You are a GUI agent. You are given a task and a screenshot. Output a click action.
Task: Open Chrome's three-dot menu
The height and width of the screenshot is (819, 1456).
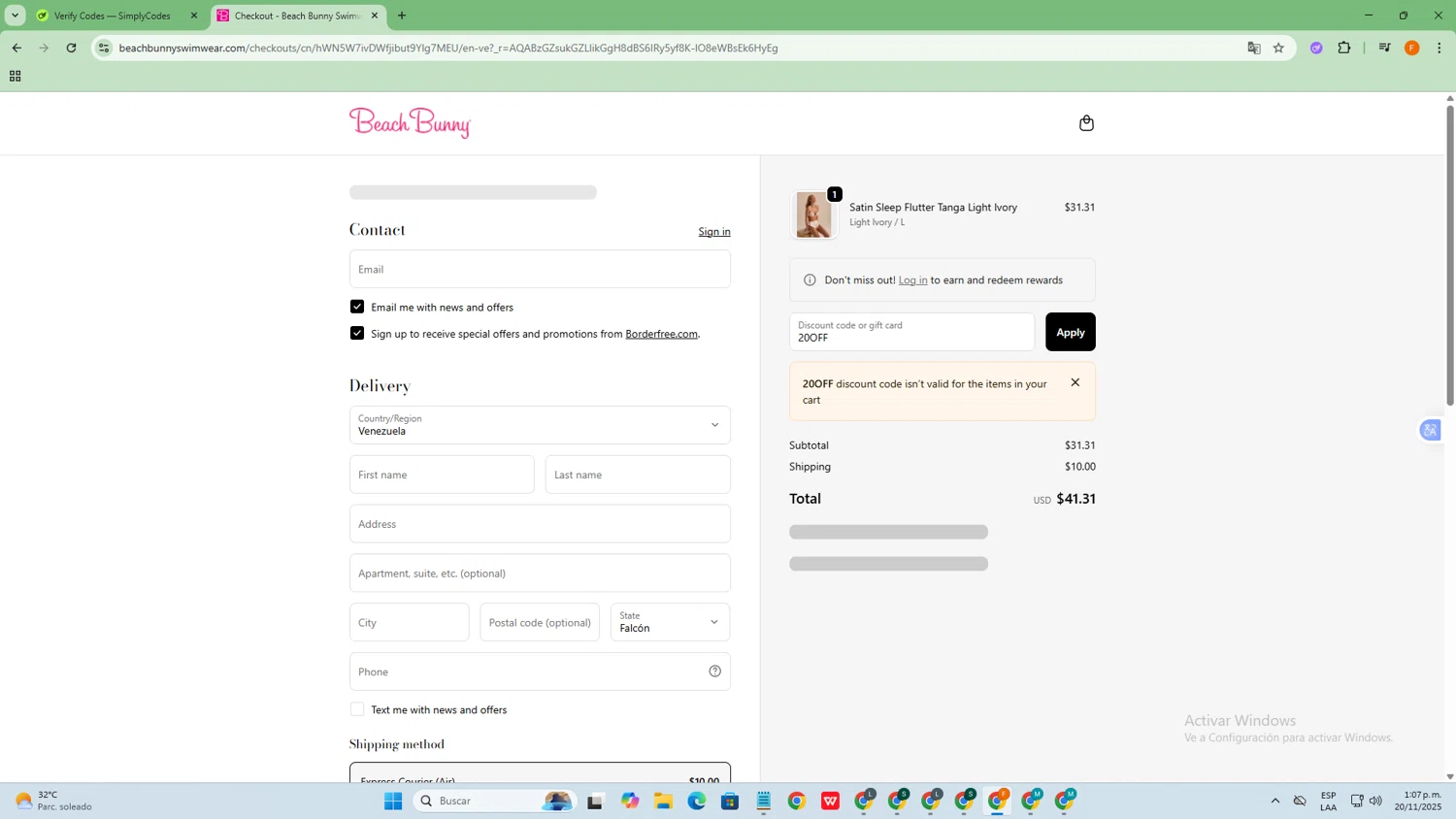(1439, 48)
